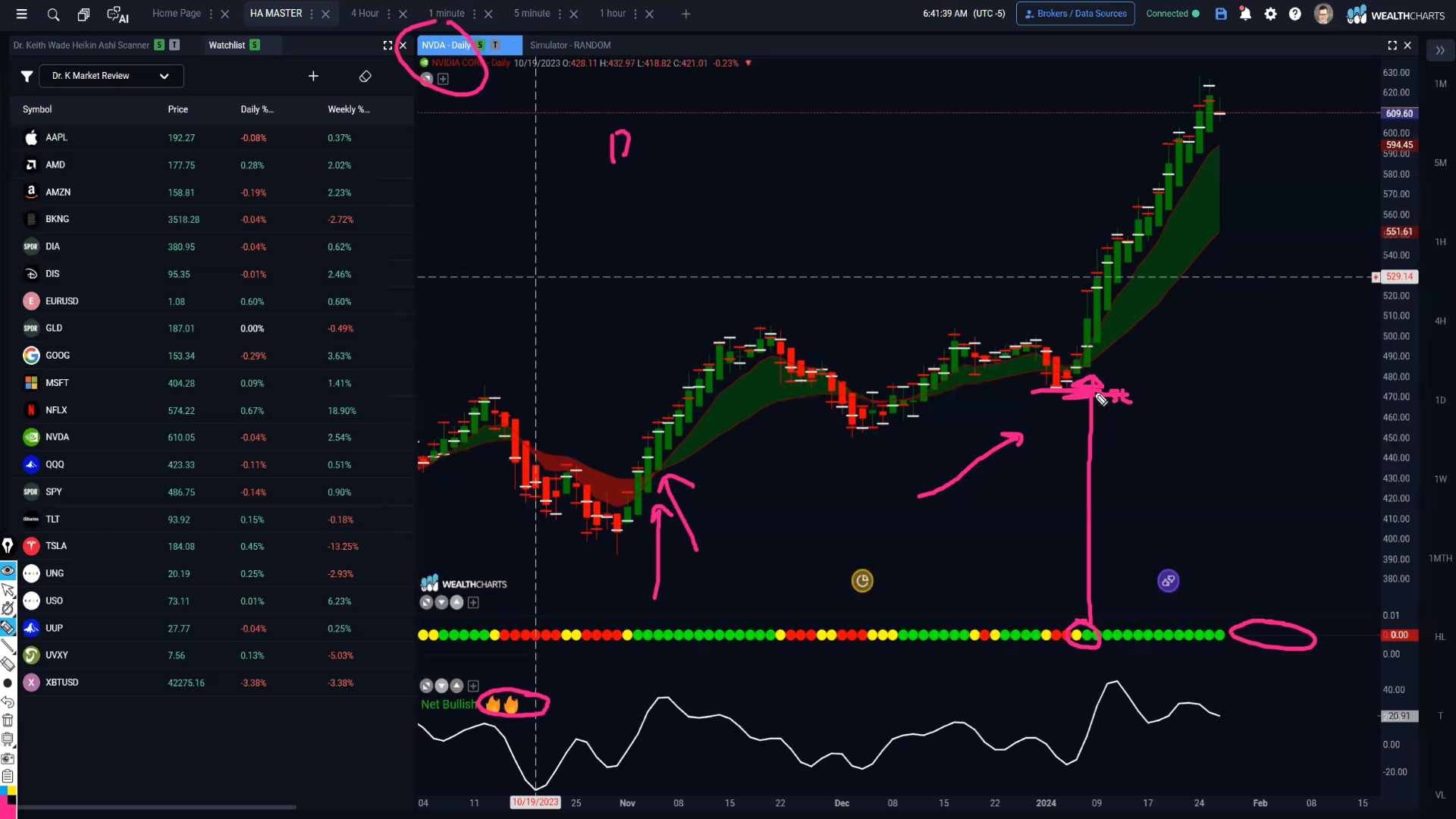Open 5 minute tab options menu
The height and width of the screenshot is (819, 1456).
[x=560, y=14]
